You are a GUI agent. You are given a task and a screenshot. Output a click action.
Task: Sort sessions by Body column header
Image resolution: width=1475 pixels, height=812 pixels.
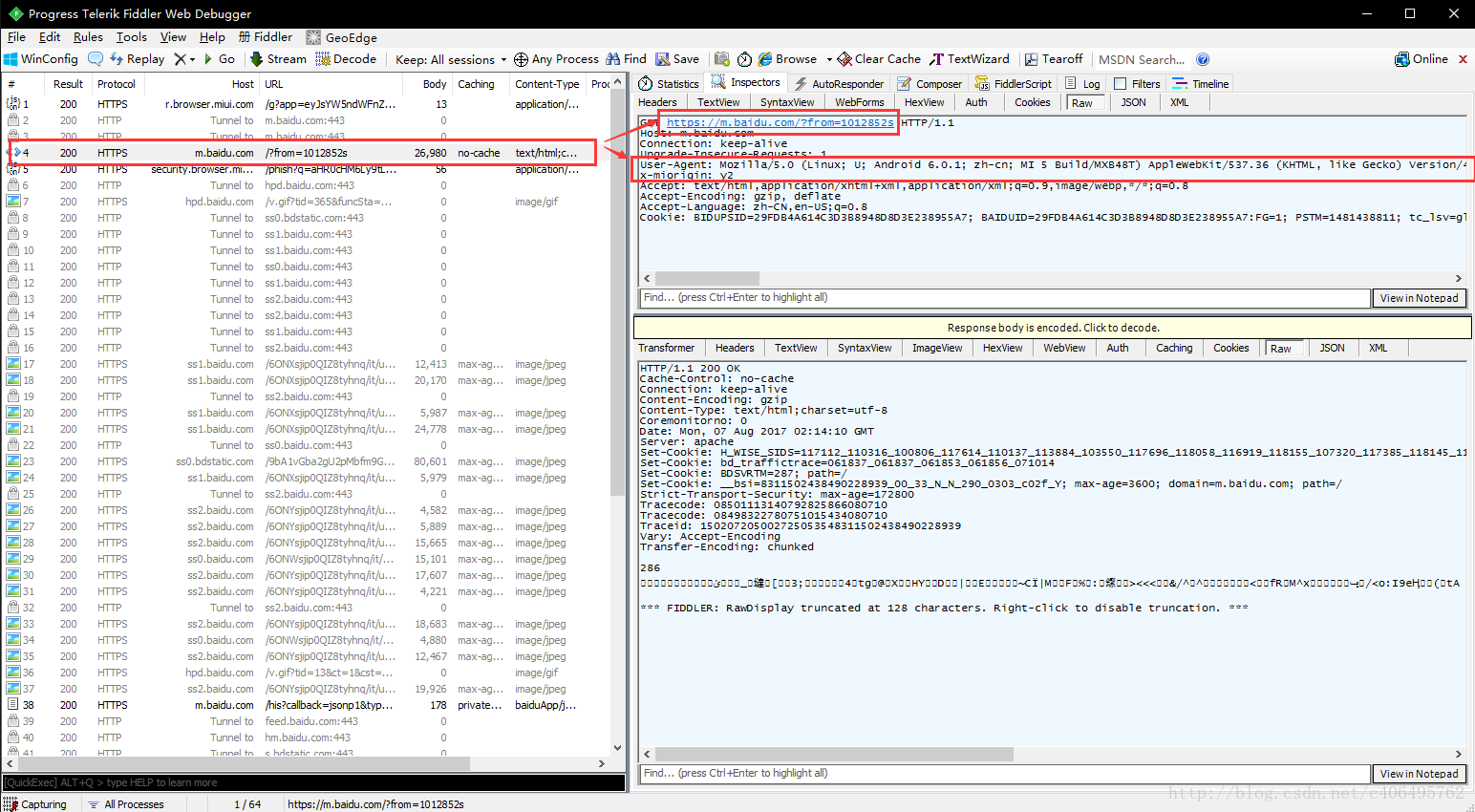click(435, 84)
